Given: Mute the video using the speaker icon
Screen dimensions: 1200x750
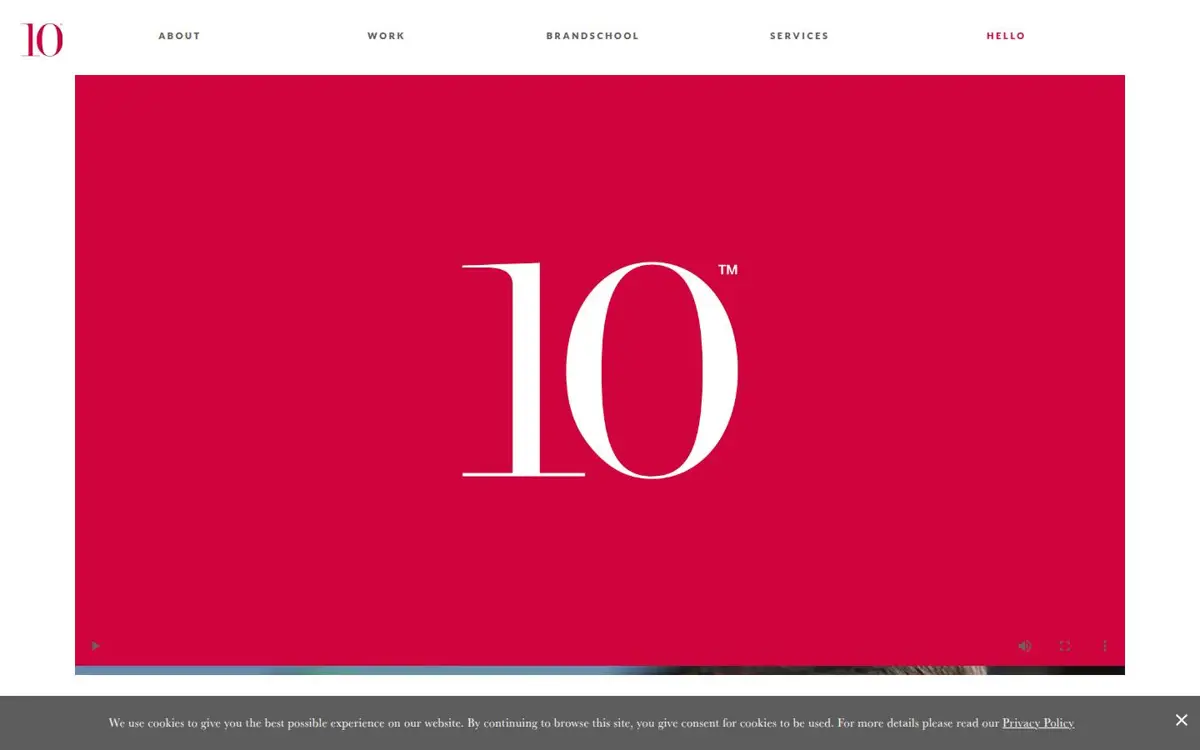Looking at the screenshot, I should click(1025, 646).
